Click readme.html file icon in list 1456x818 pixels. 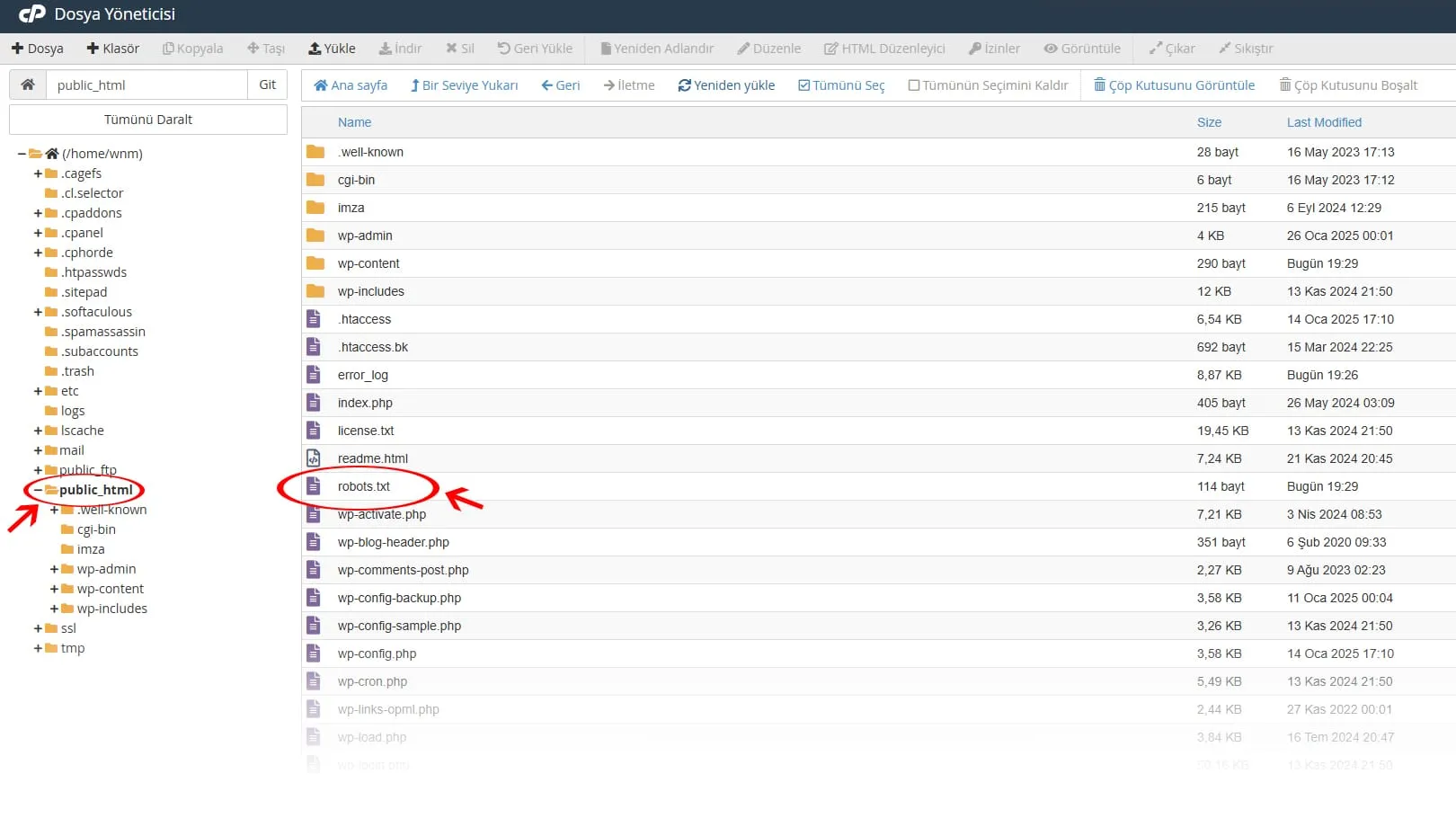(x=314, y=458)
